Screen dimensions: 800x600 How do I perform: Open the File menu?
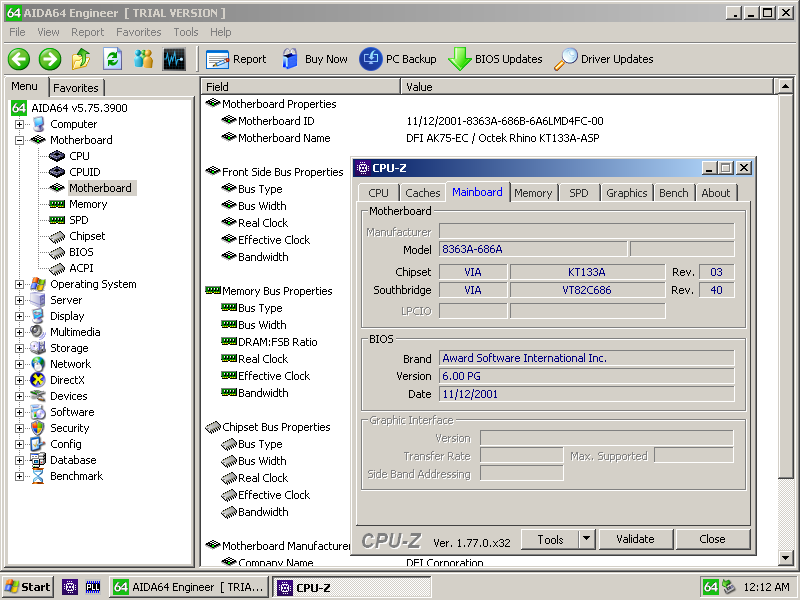pyautogui.click(x=17, y=32)
